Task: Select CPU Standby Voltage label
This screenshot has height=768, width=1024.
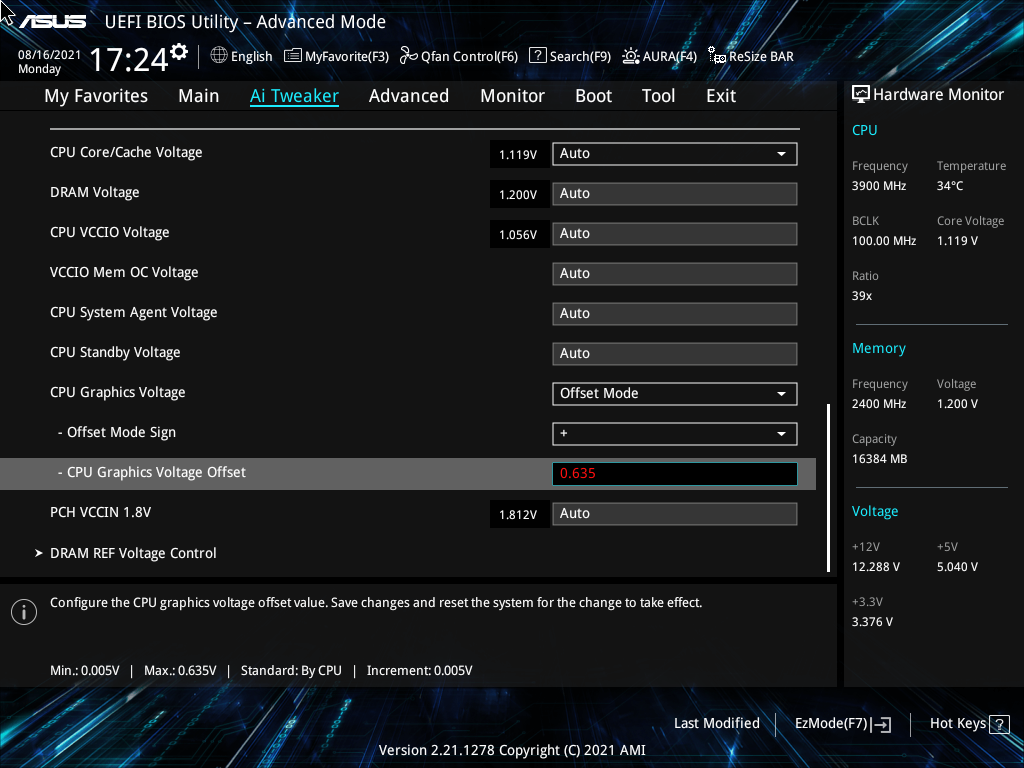Action: click(x=115, y=353)
